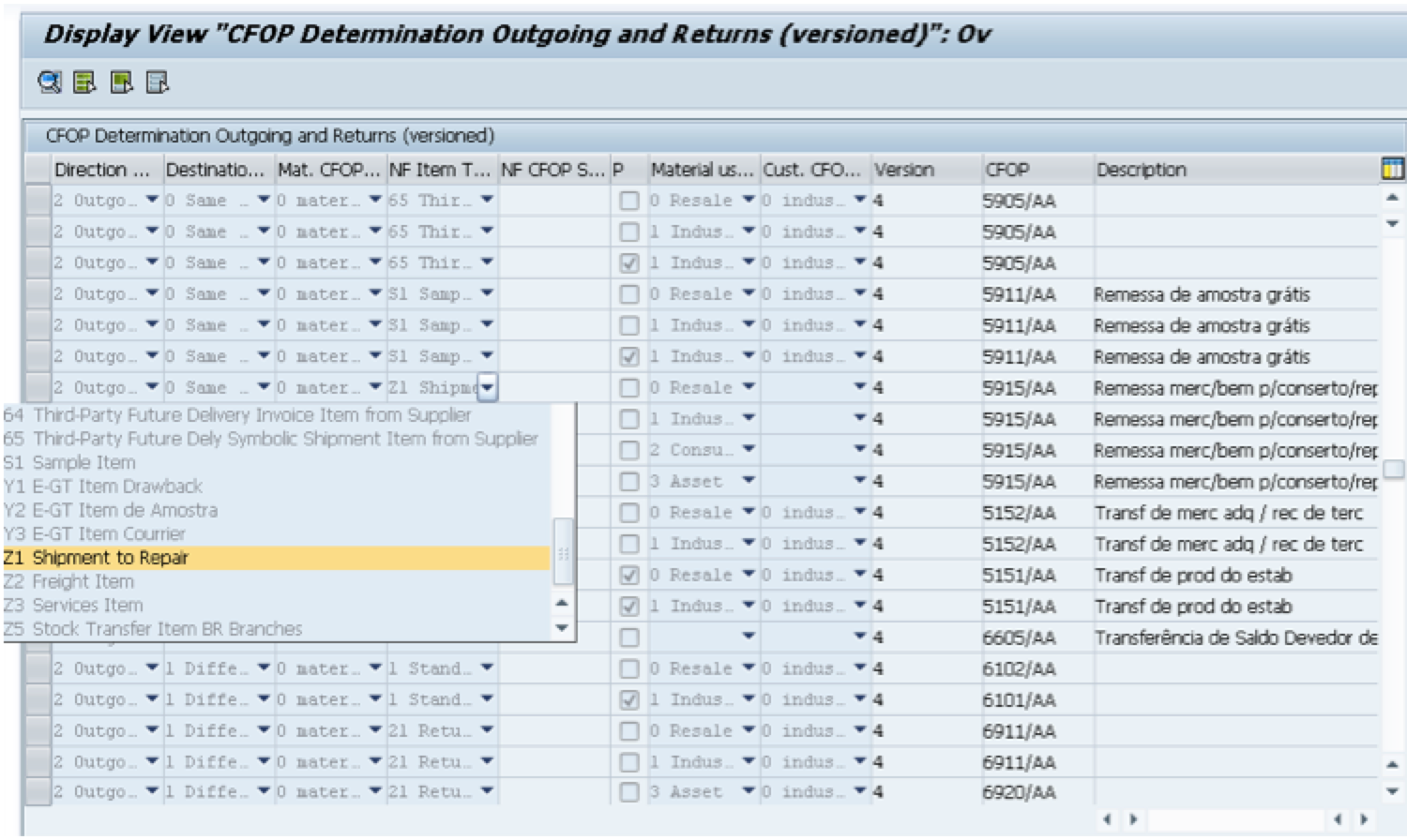Image resolution: width=1407 pixels, height=840 pixels.
Task: Click the Deselect All gray table icon
Action: (157, 82)
